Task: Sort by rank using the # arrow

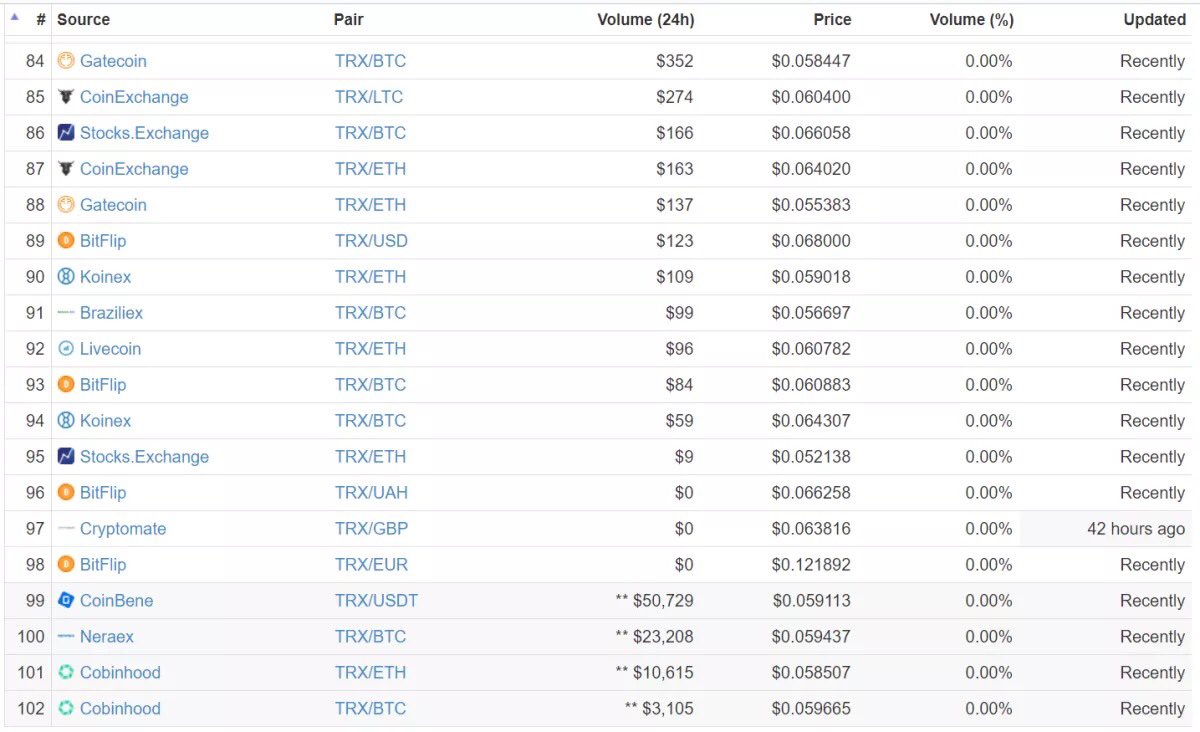Action: (15, 17)
